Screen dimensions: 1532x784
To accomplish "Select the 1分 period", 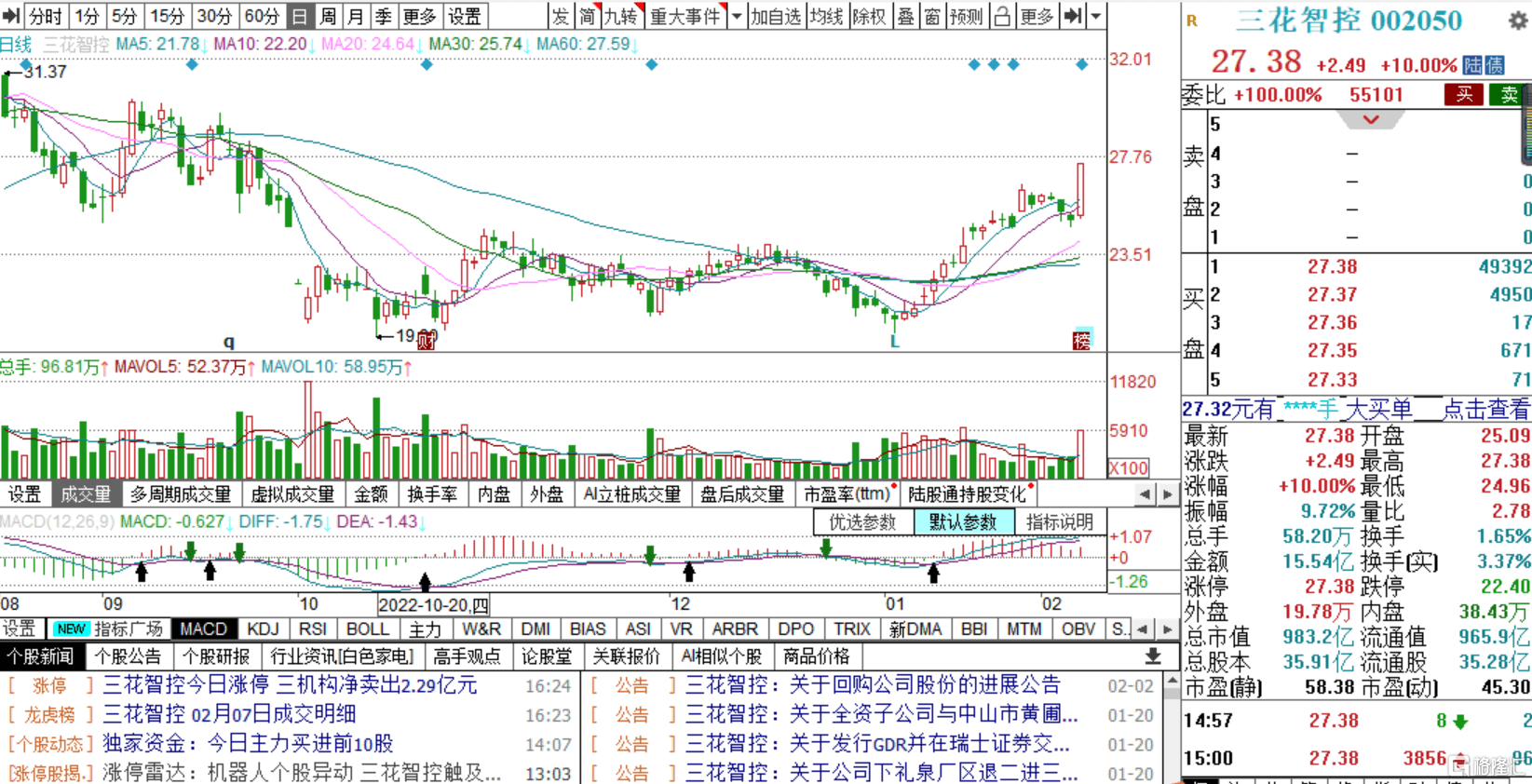I will [88, 16].
